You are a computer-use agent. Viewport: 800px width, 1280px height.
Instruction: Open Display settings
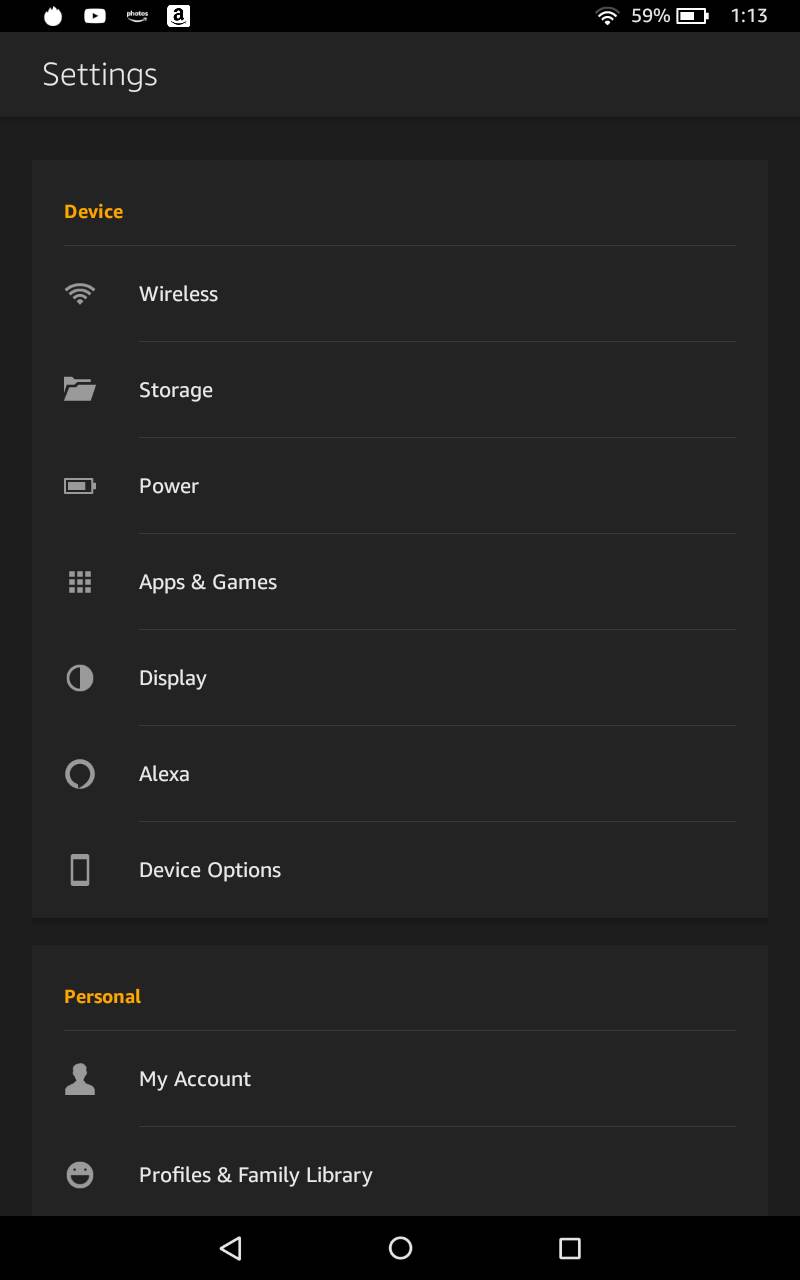coord(173,678)
